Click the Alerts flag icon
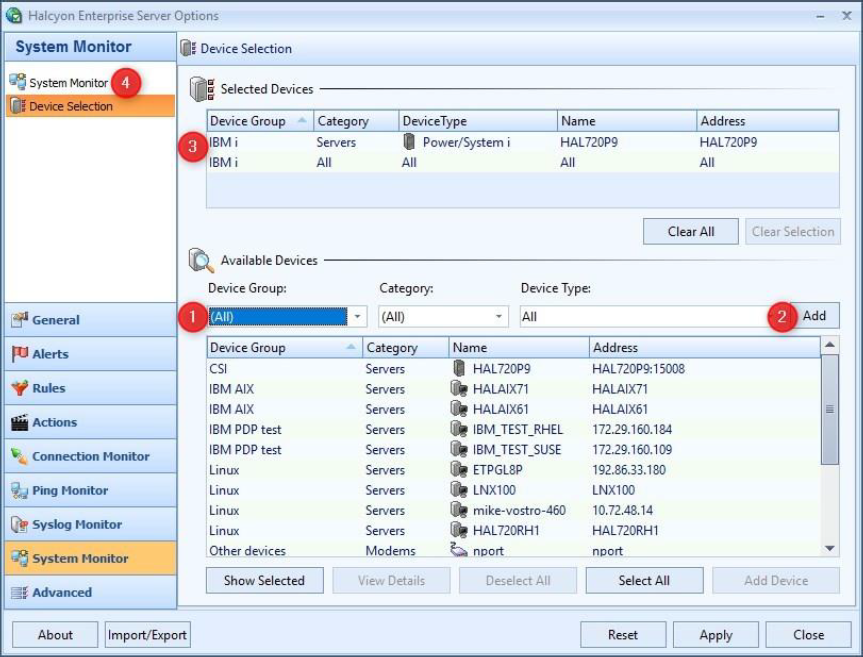The image size is (863, 657). pos(19,354)
